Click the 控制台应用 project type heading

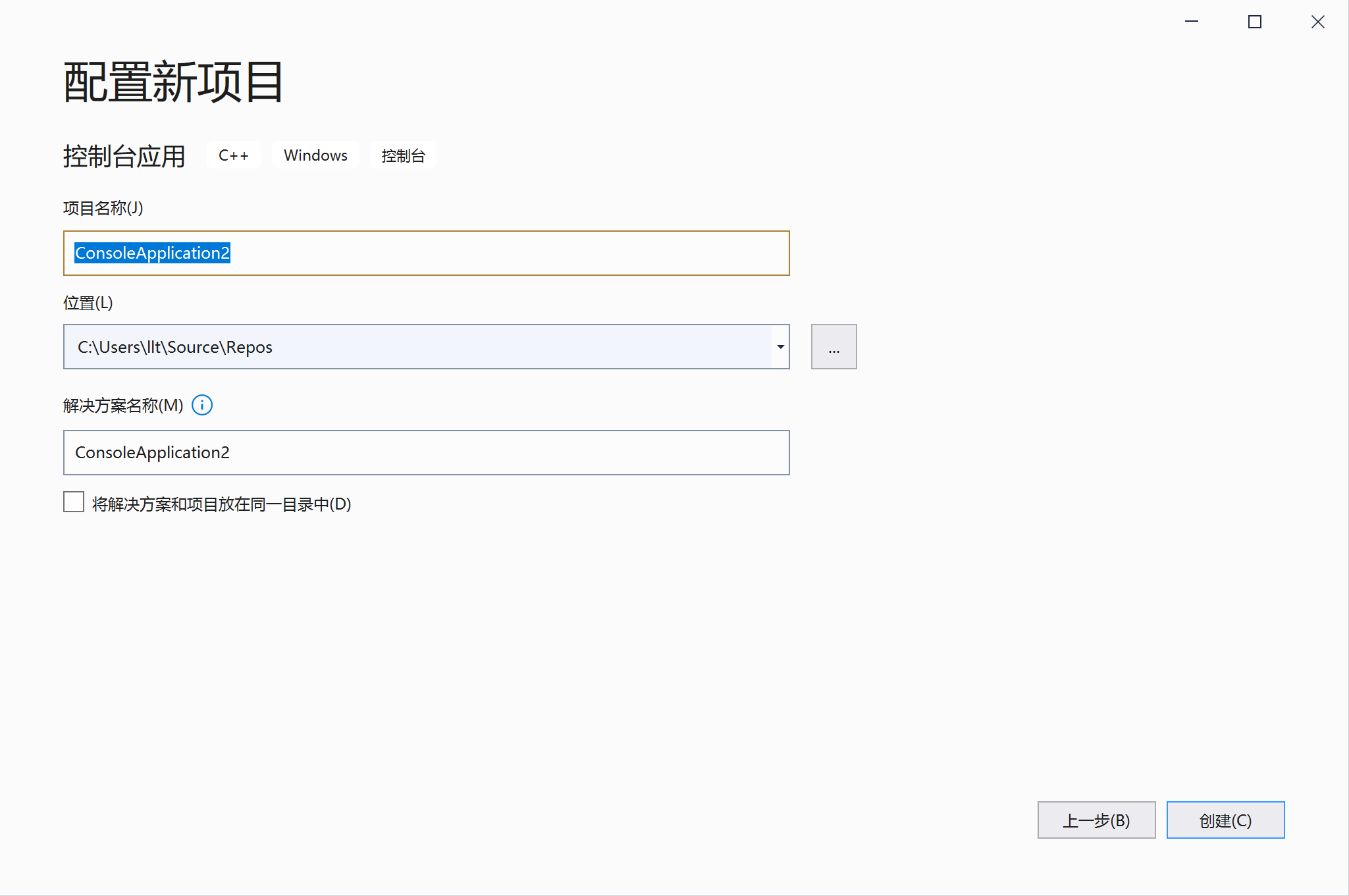click(124, 157)
